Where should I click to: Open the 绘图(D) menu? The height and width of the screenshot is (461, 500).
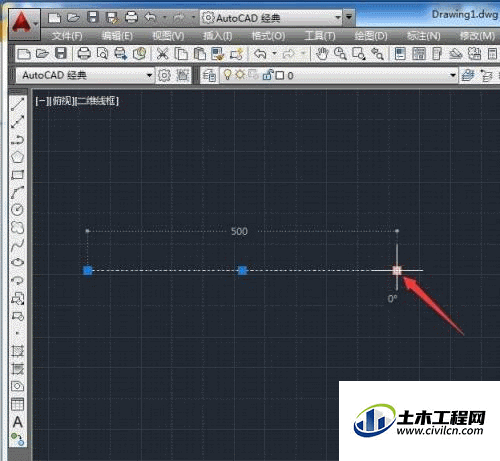[371, 36]
